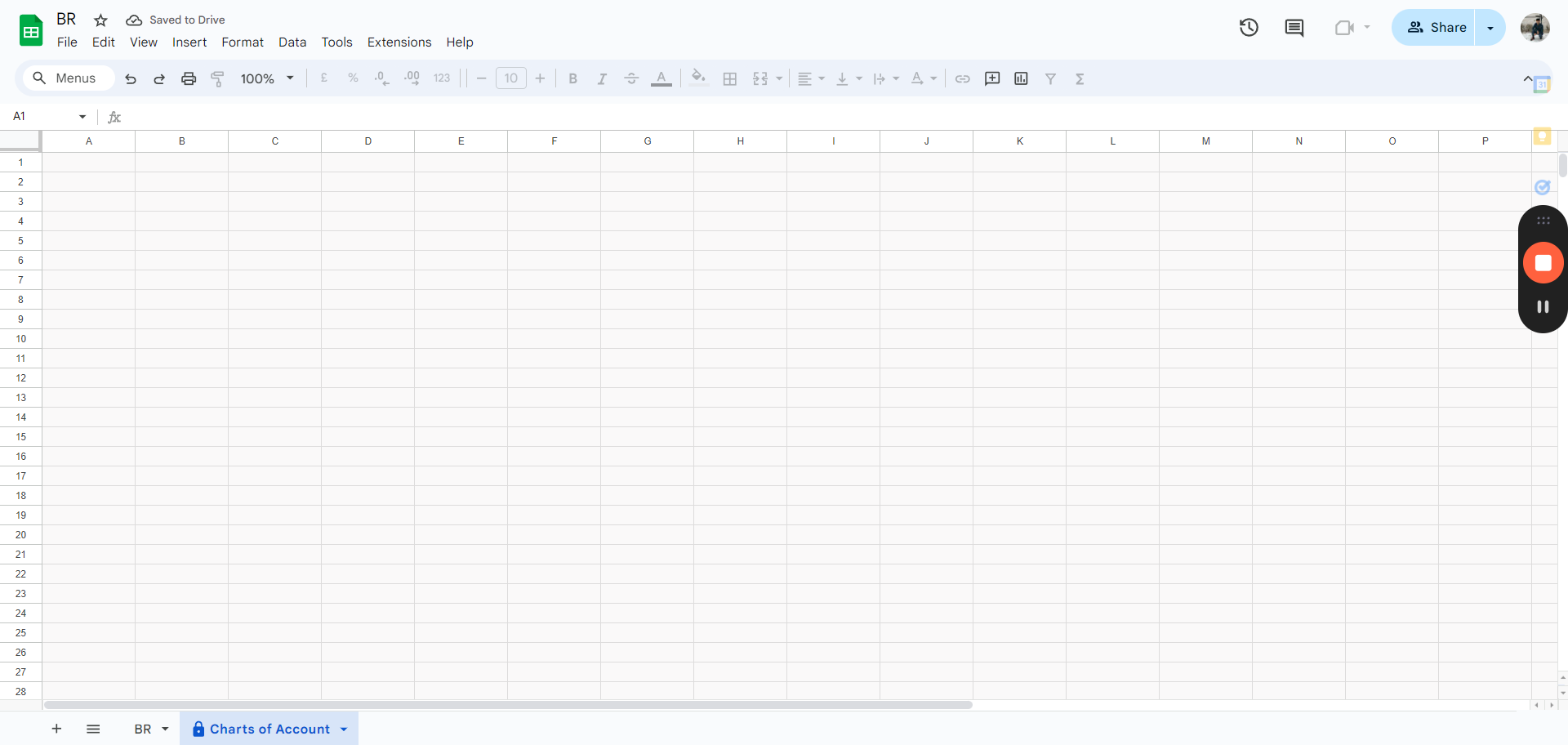Toggle strikethrough formatting
The width and height of the screenshot is (1568, 745).
pos(631,78)
